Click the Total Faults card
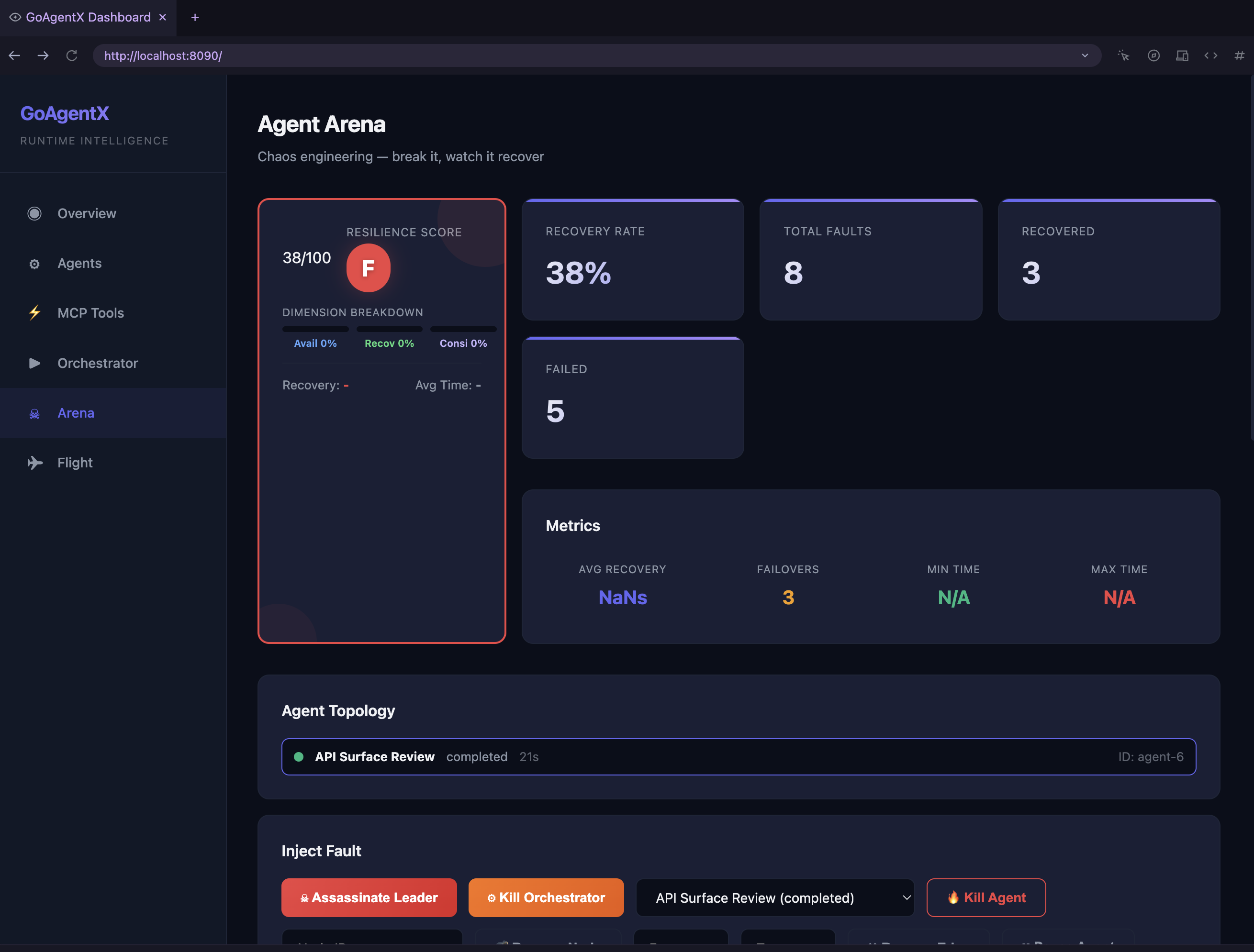The height and width of the screenshot is (952, 1254). click(x=871, y=260)
